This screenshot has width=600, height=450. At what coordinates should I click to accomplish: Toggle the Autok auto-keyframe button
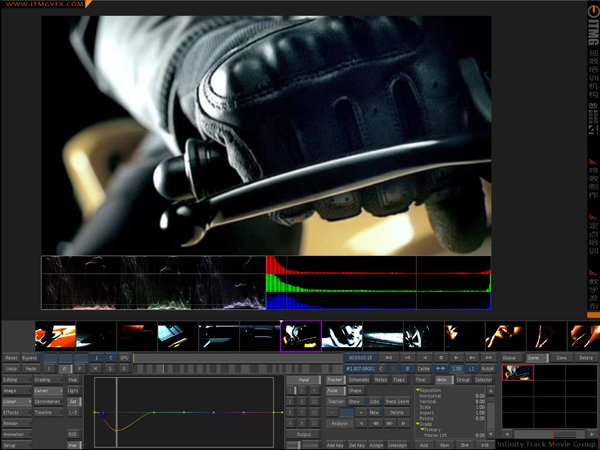(x=488, y=368)
